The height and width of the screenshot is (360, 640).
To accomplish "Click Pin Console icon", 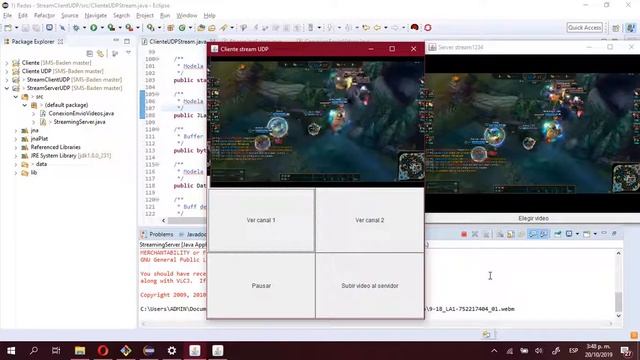I will pos(557,234).
